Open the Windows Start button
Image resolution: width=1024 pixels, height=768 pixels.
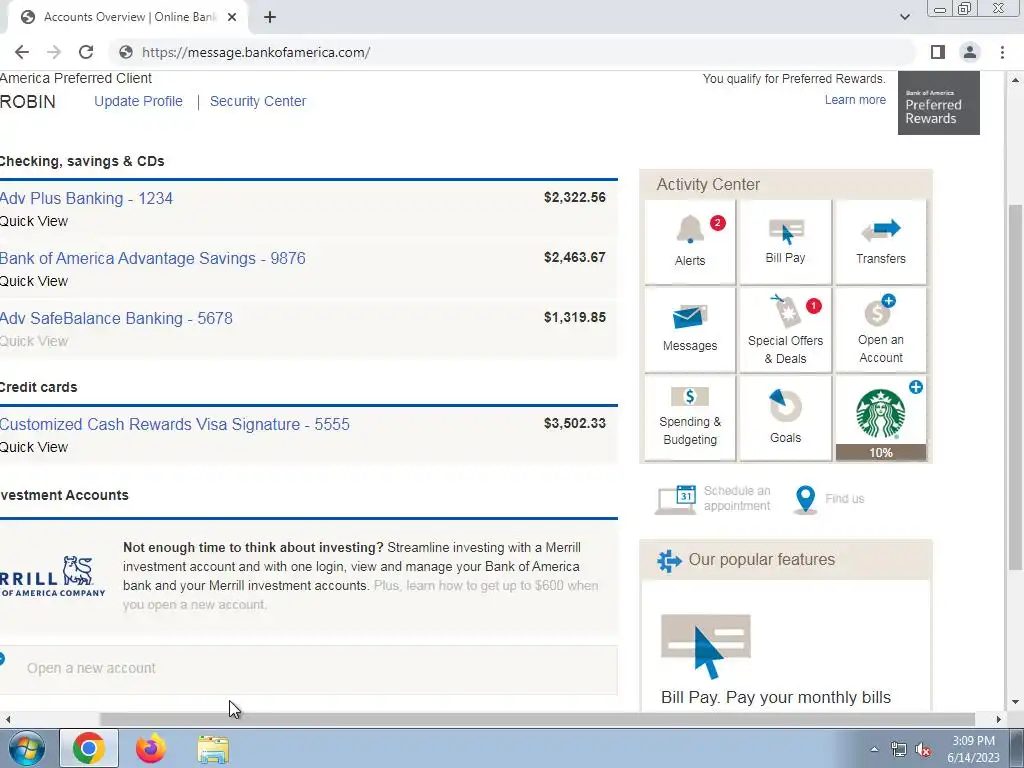tap(27, 748)
